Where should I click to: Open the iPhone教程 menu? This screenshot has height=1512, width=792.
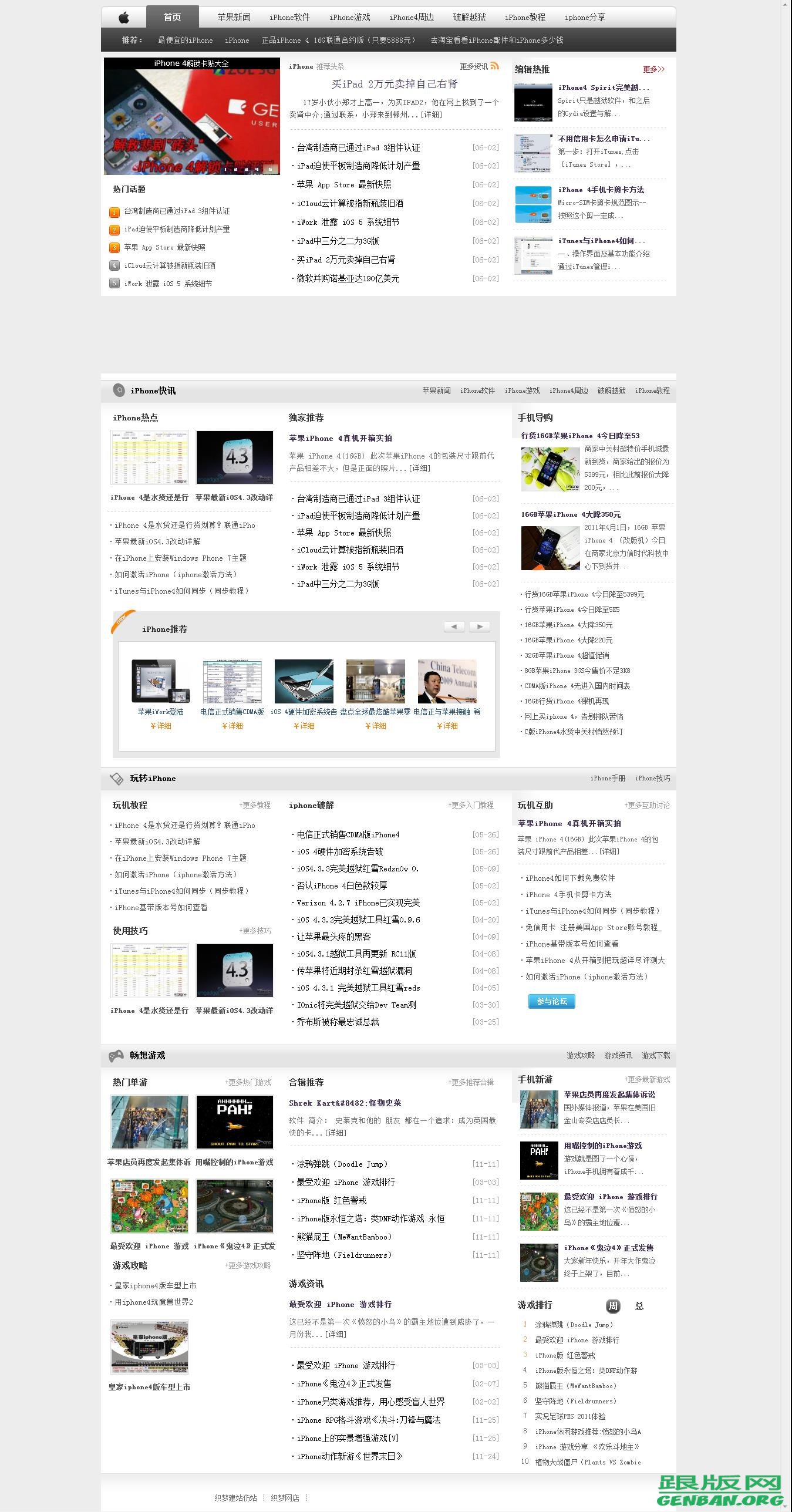click(525, 18)
